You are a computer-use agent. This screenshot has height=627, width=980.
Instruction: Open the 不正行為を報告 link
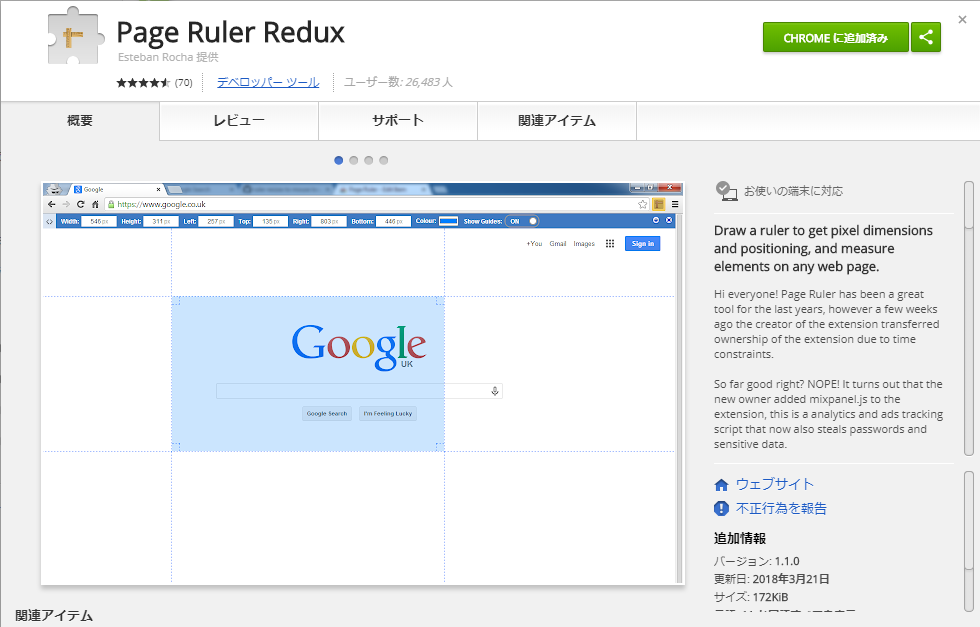pyautogui.click(x=781, y=508)
